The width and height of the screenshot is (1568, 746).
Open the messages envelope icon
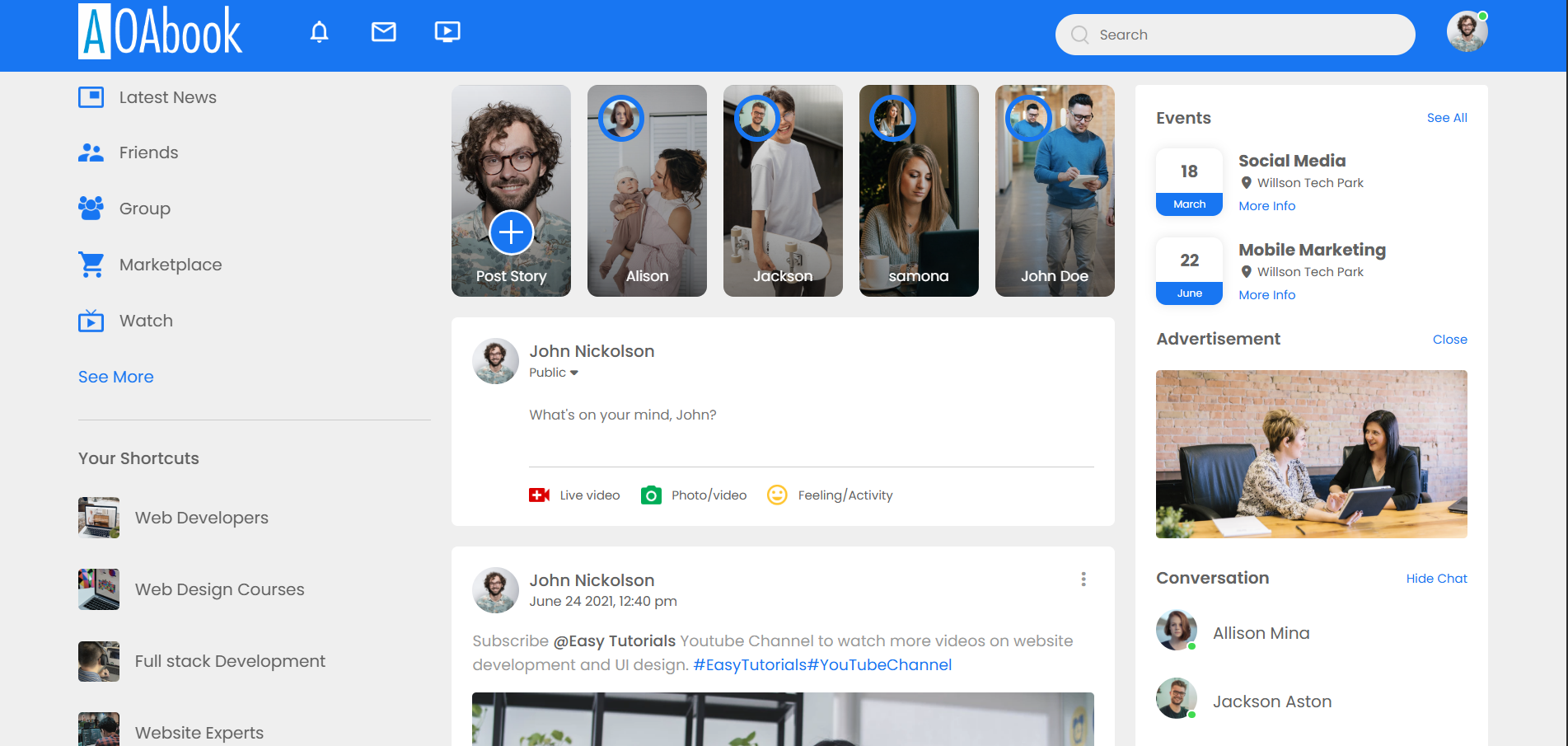pyautogui.click(x=383, y=32)
